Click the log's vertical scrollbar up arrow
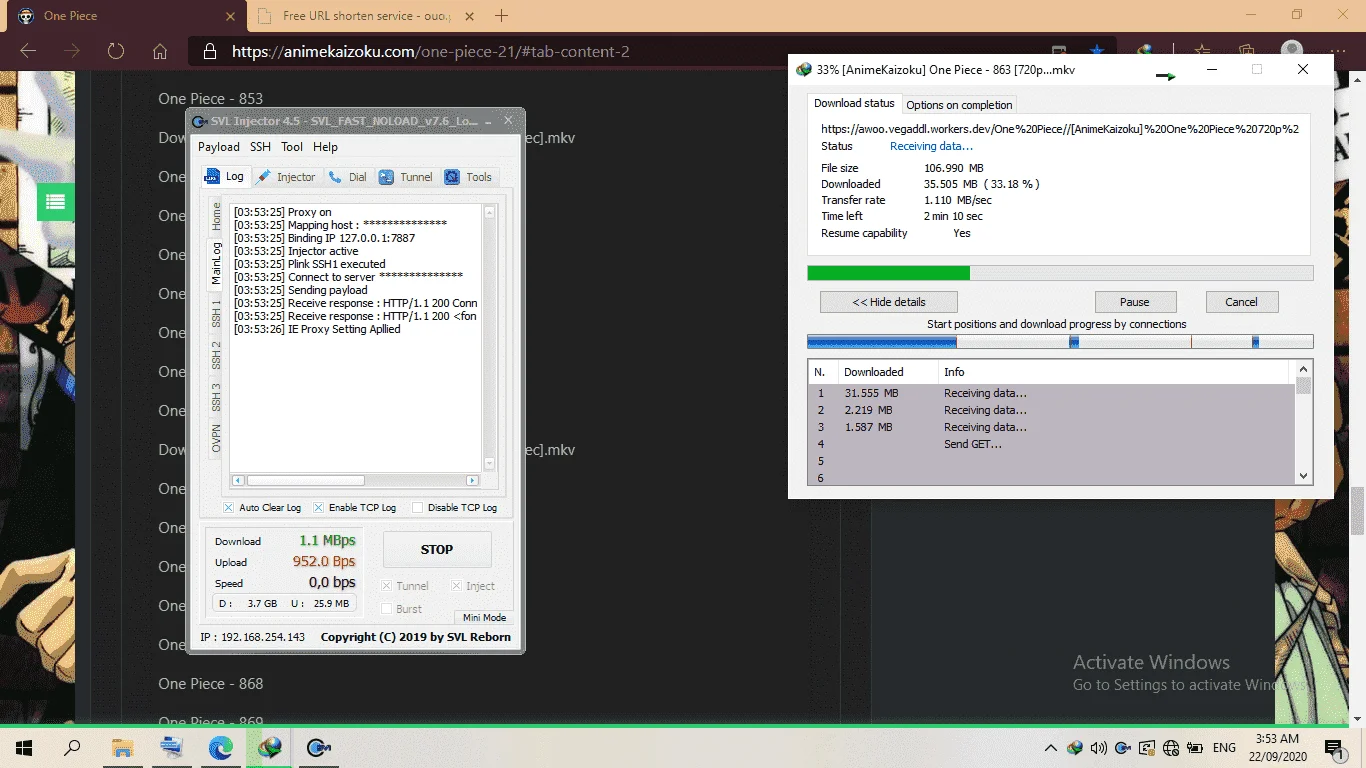Screen dimensions: 1366x768 [x=489, y=212]
